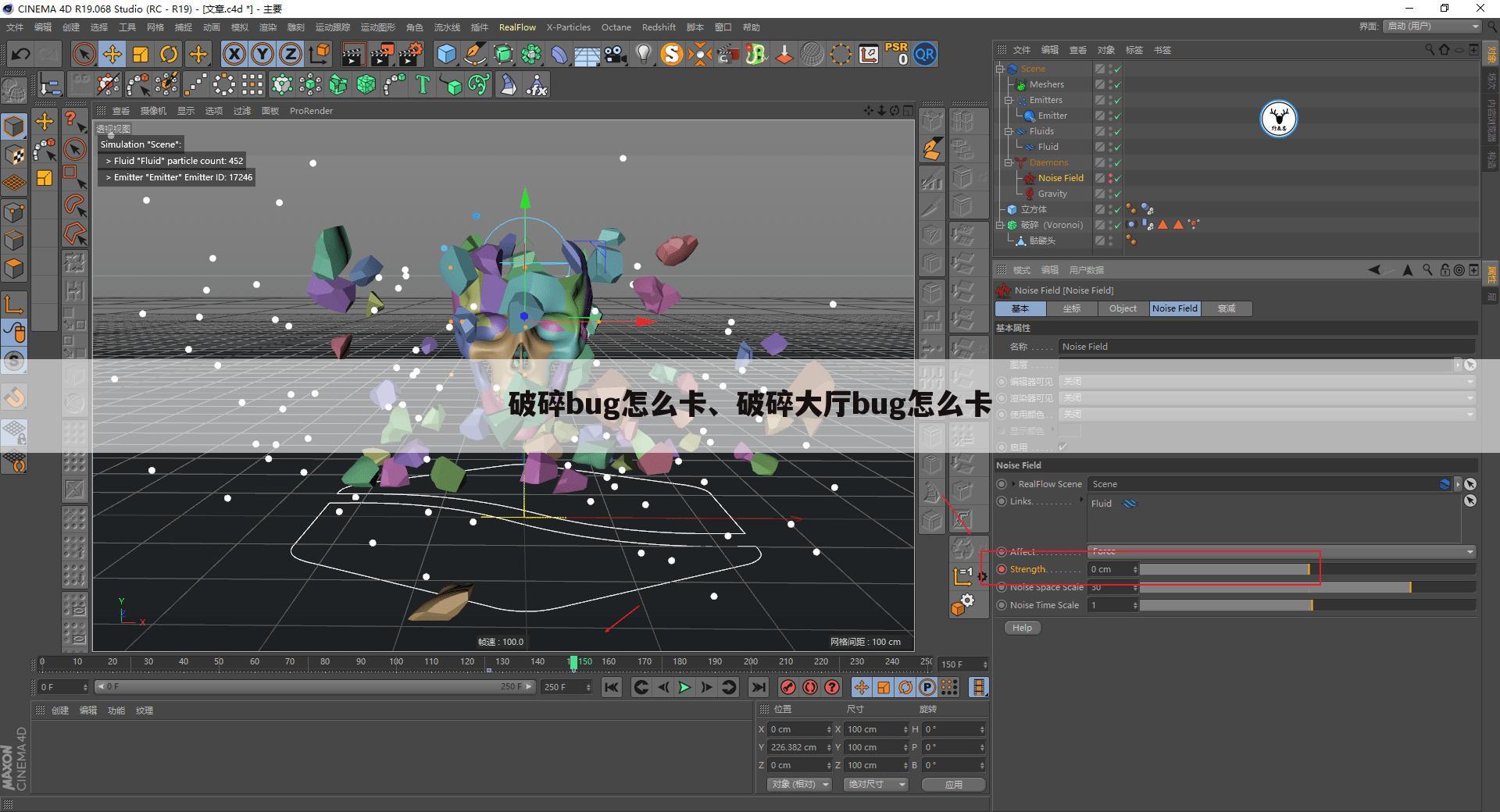Open the Octane menu
This screenshot has width=1500, height=812.
point(616,27)
